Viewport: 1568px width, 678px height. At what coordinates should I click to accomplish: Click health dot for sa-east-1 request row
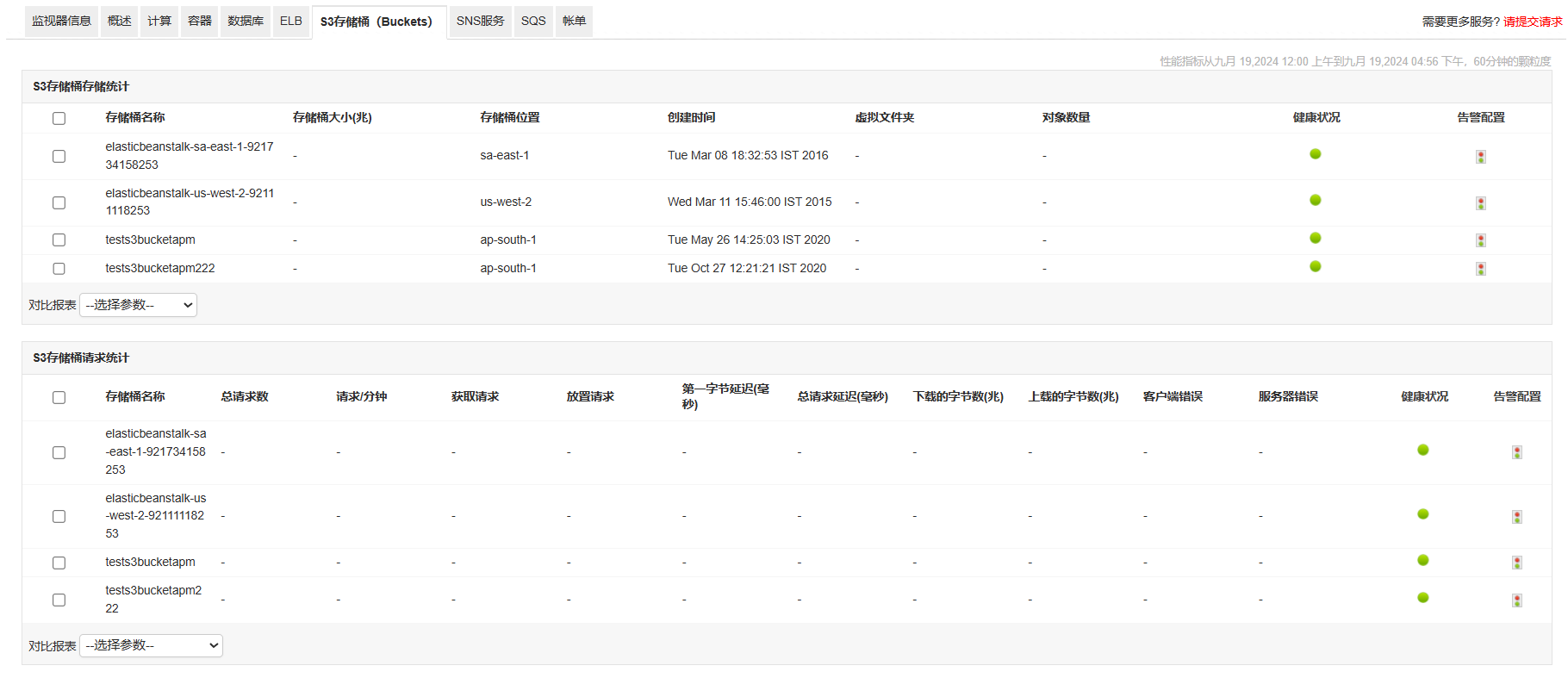pos(1423,450)
